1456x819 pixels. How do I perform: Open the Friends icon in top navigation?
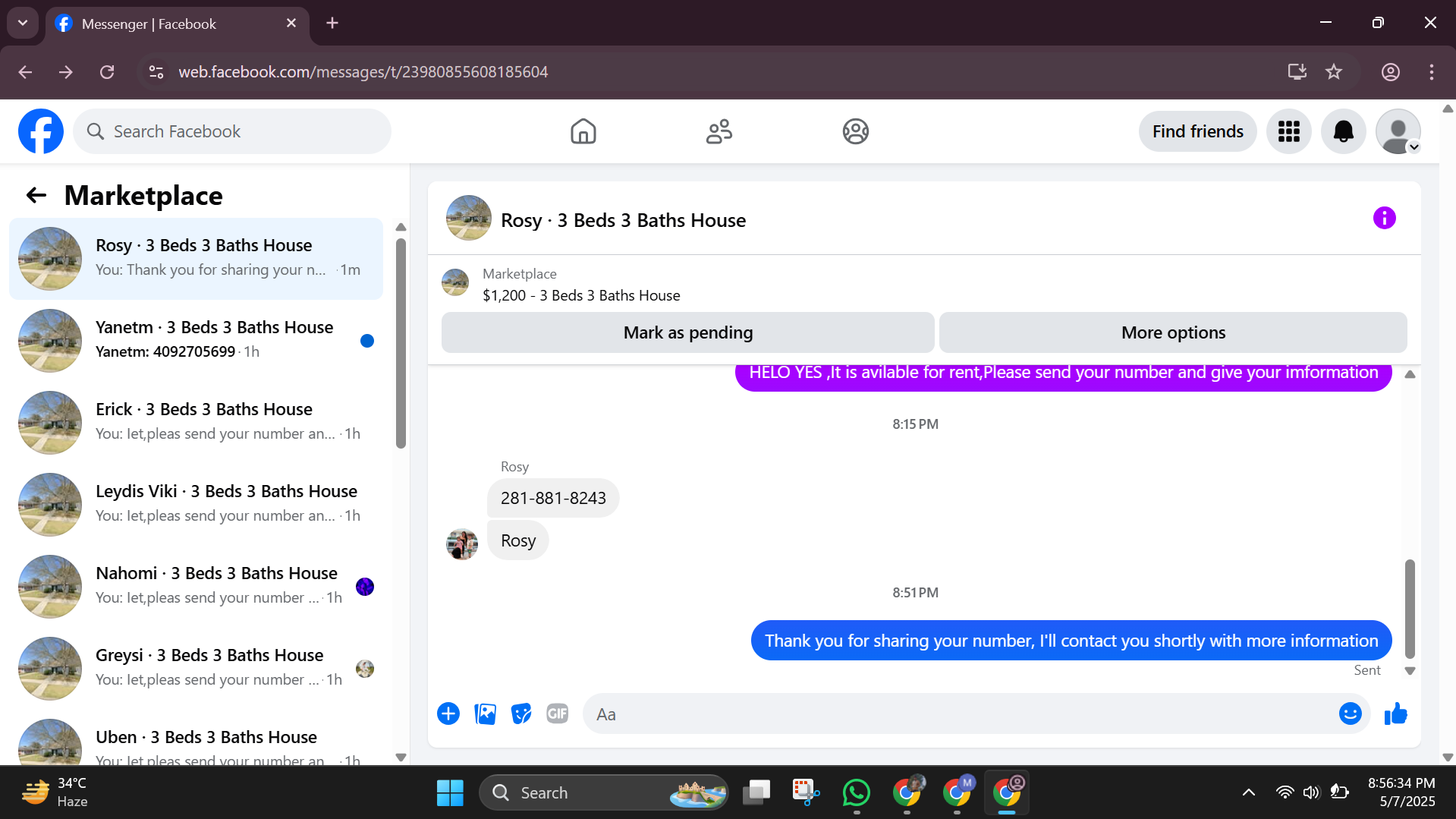click(719, 131)
